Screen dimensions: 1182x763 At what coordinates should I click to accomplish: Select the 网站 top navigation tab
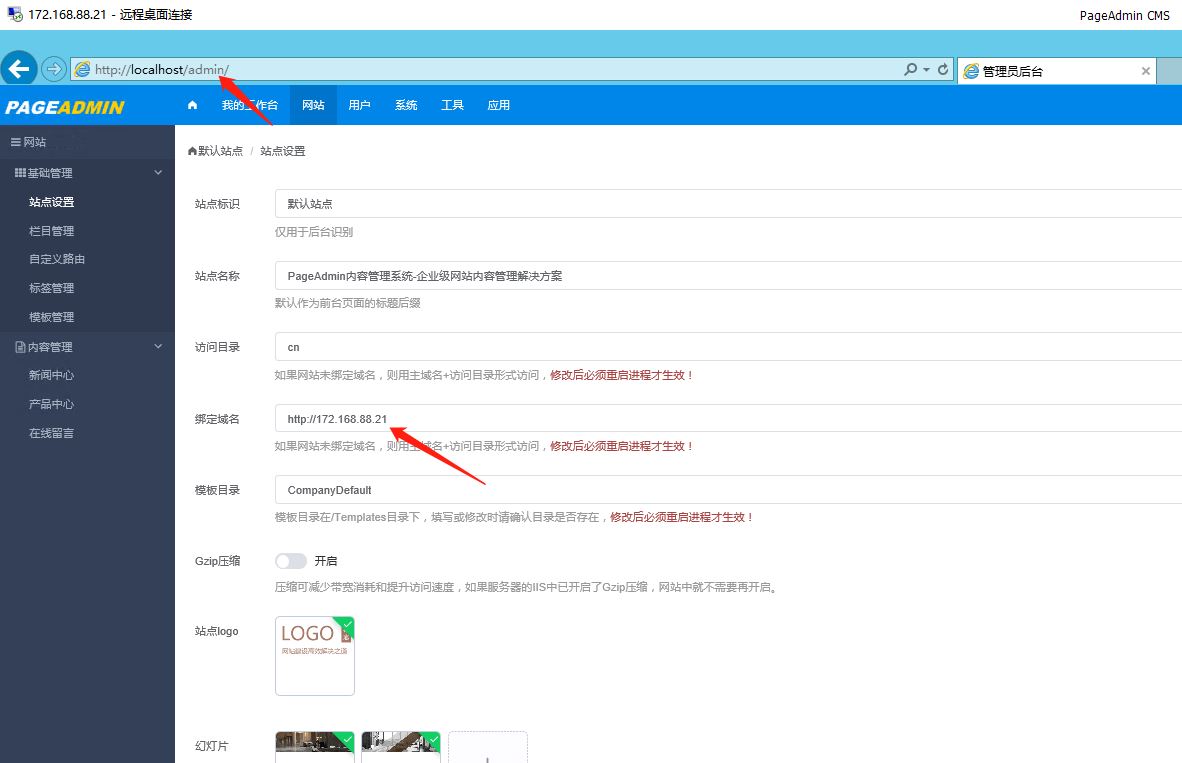coord(314,105)
